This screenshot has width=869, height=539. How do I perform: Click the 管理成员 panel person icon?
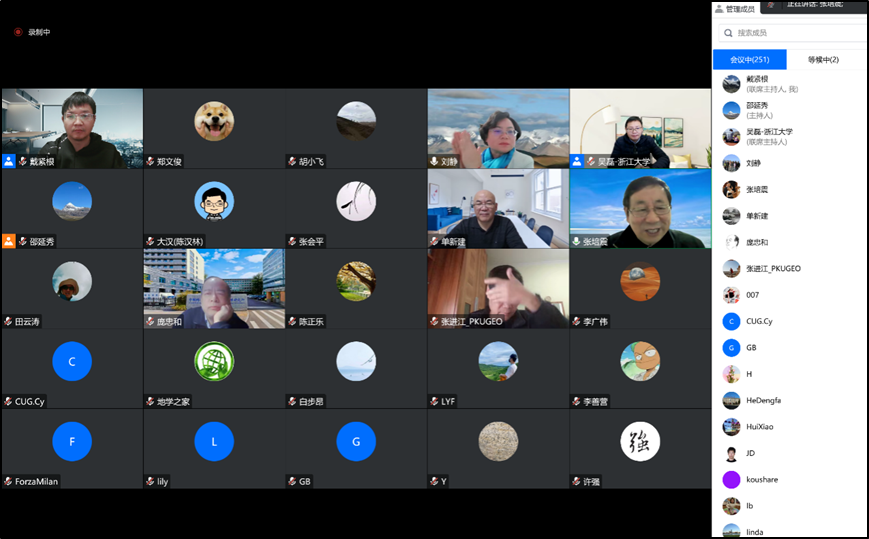pos(719,9)
